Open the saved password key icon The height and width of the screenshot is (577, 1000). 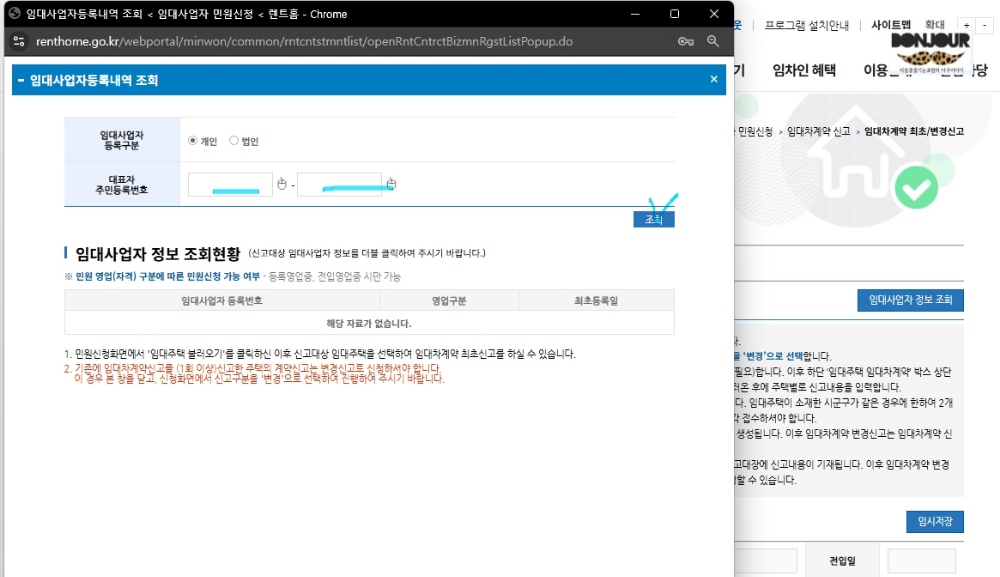click(x=686, y=41)
